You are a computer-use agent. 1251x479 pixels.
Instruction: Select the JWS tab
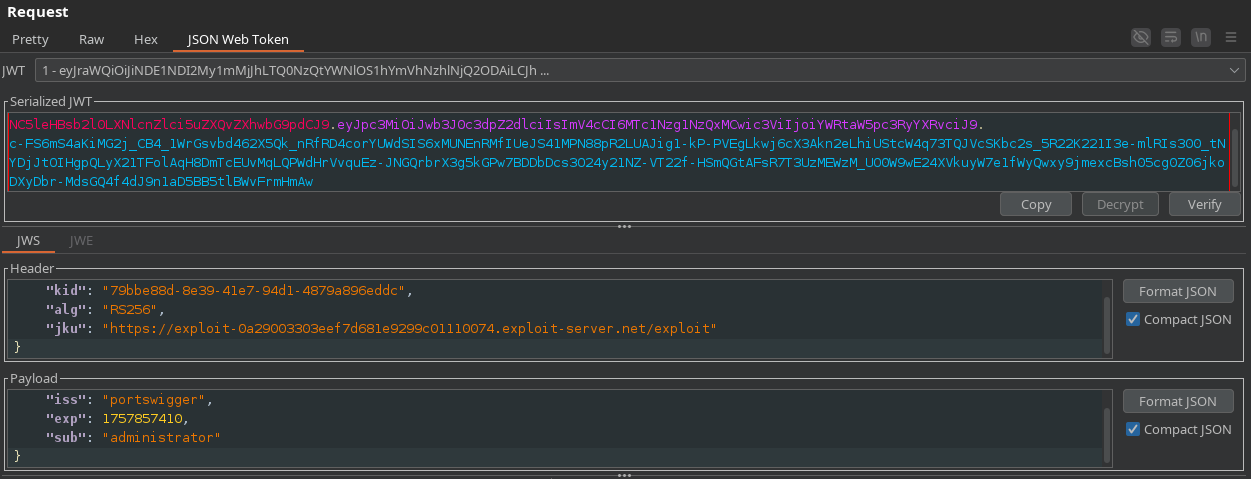coord(28,240)
